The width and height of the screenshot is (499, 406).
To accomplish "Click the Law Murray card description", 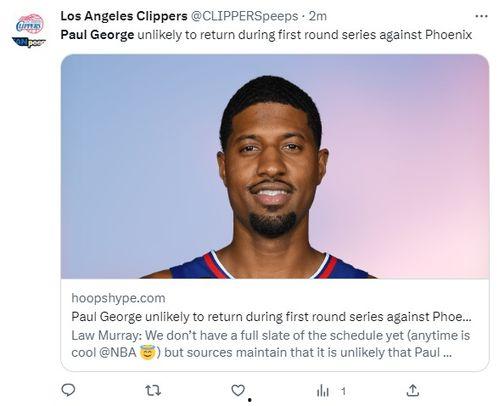I will click(x=271, y=344).
